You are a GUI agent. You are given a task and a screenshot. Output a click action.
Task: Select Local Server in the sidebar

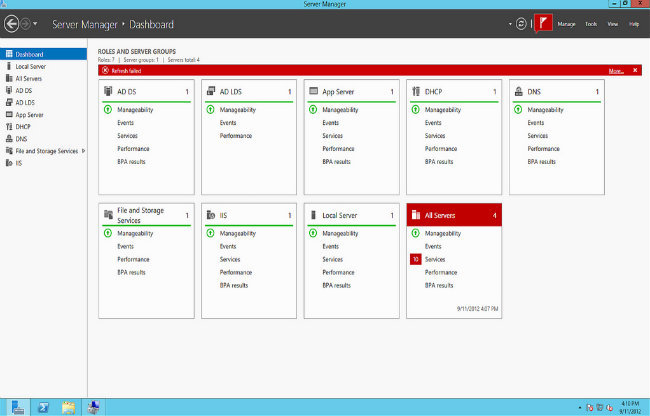coord(31,66)
